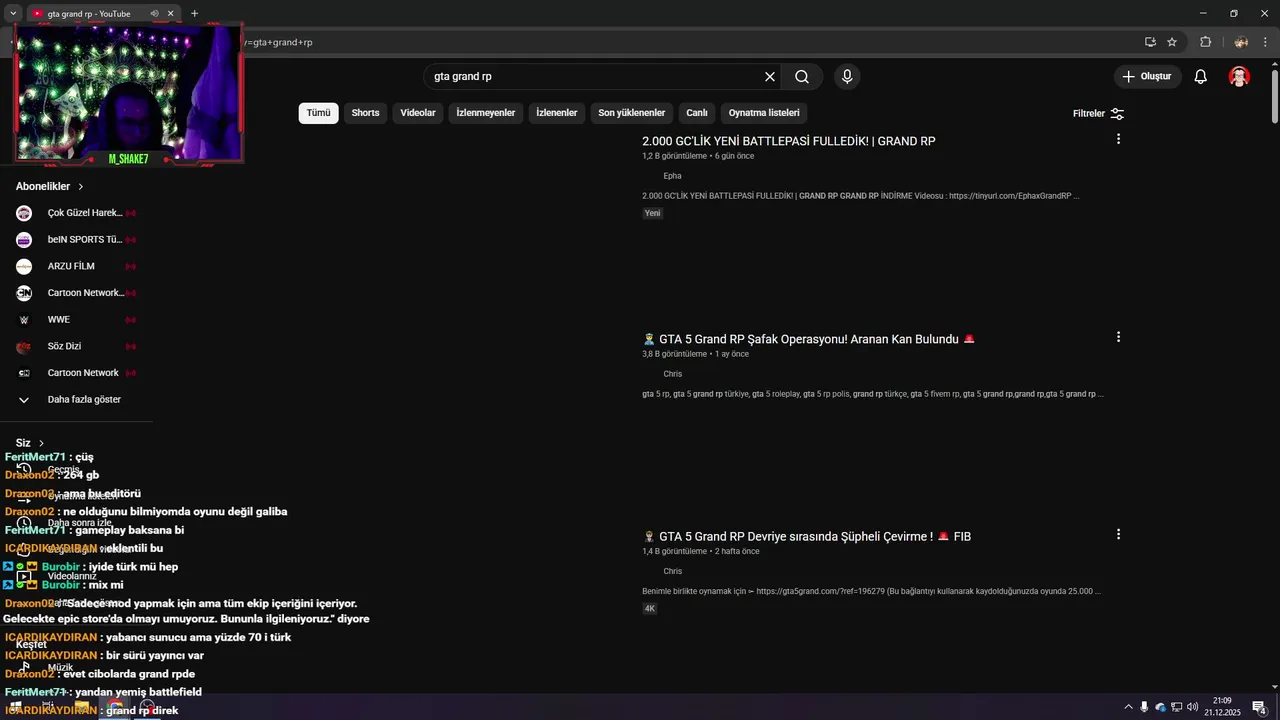Open Chris channel under Şüpheli Çevirme video
The image size is (1280, 720).
tap(672, 572)
